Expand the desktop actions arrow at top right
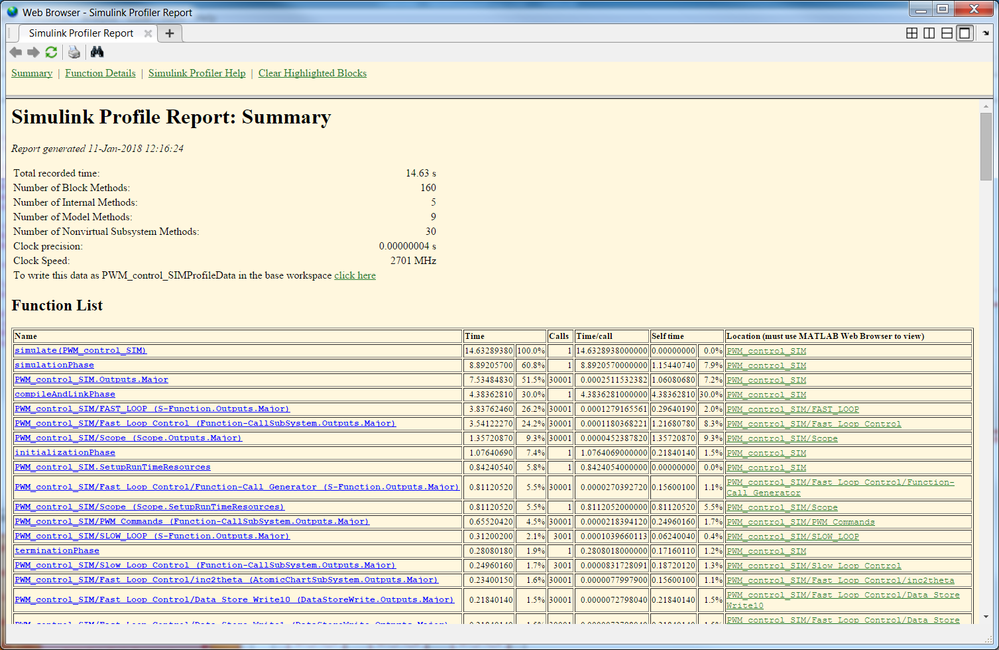The image size is (999, 650). 986,33
